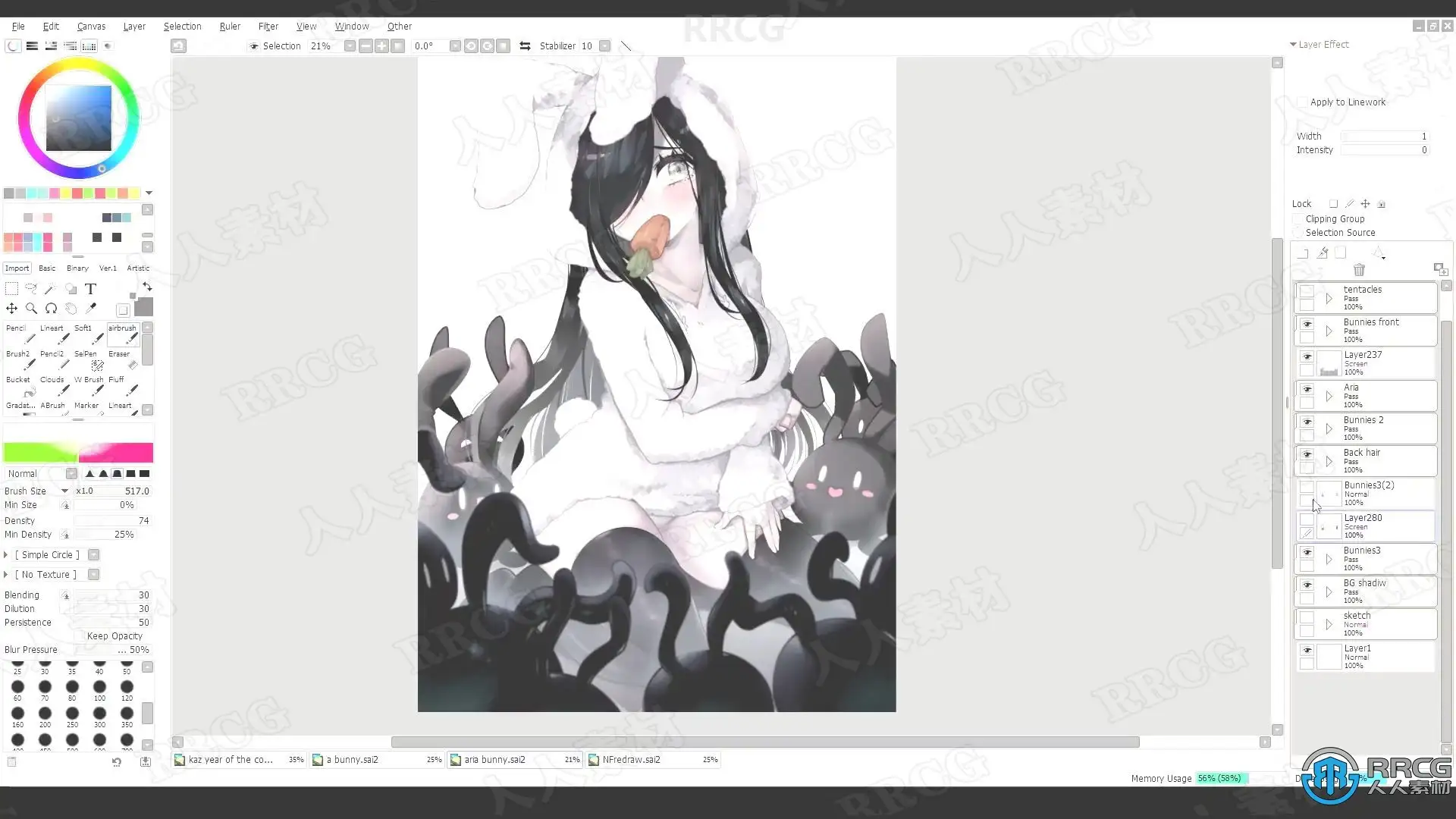
Task: Click the Density slider
Action: [112, 521]
